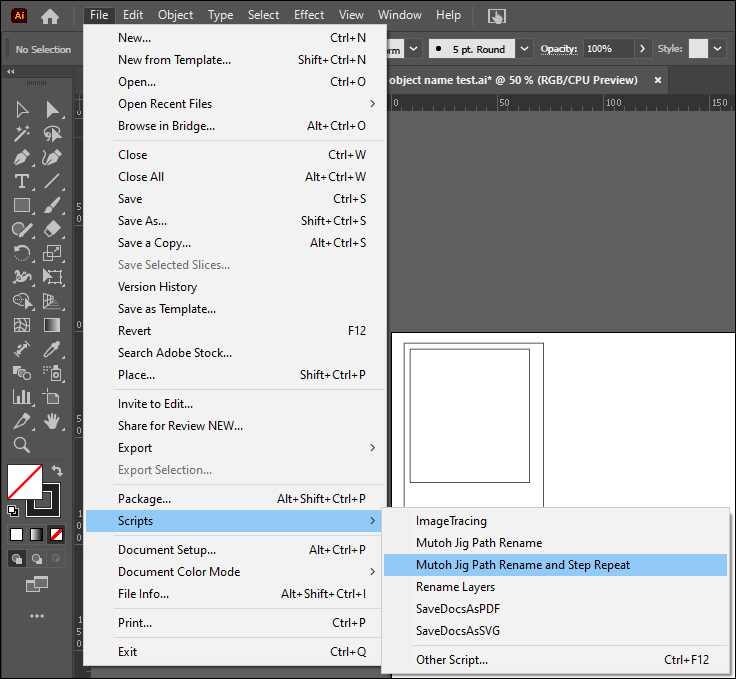Select the Direct Selection tool

(x=52, y=110)
